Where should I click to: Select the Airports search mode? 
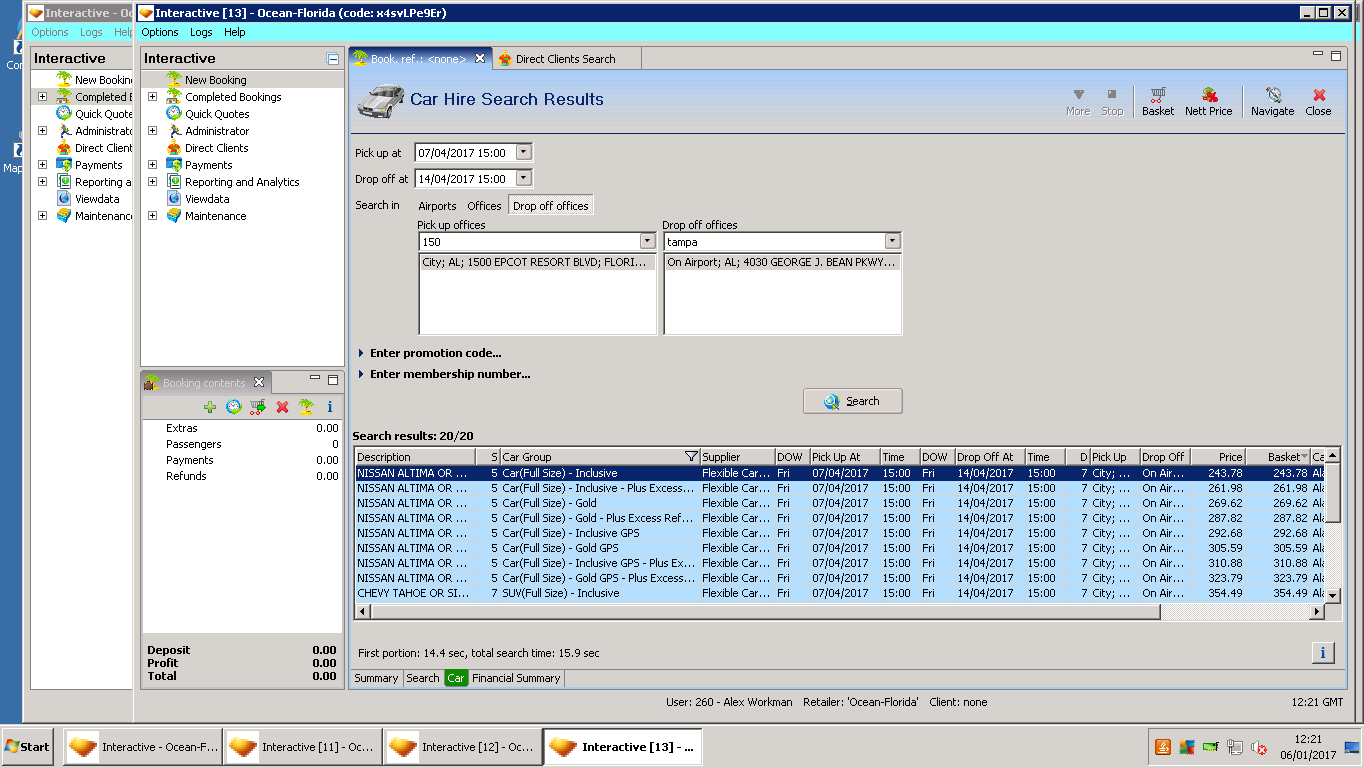[x=437, y=206]
